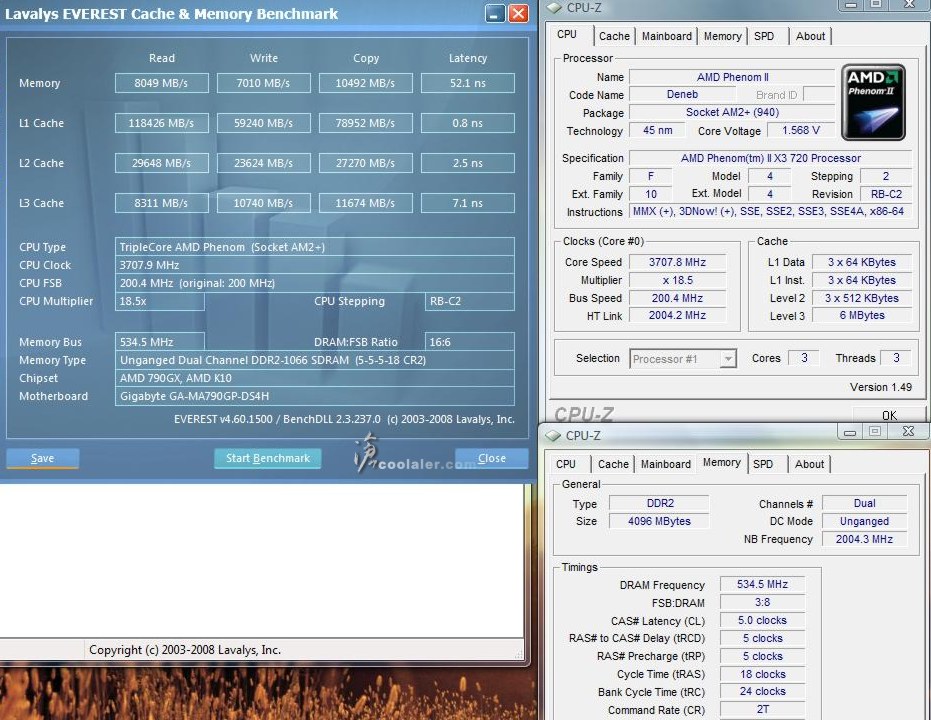
Task: Click the Code Name value "Deneb" in CPU-Z
Action: [x=682, y=94]
